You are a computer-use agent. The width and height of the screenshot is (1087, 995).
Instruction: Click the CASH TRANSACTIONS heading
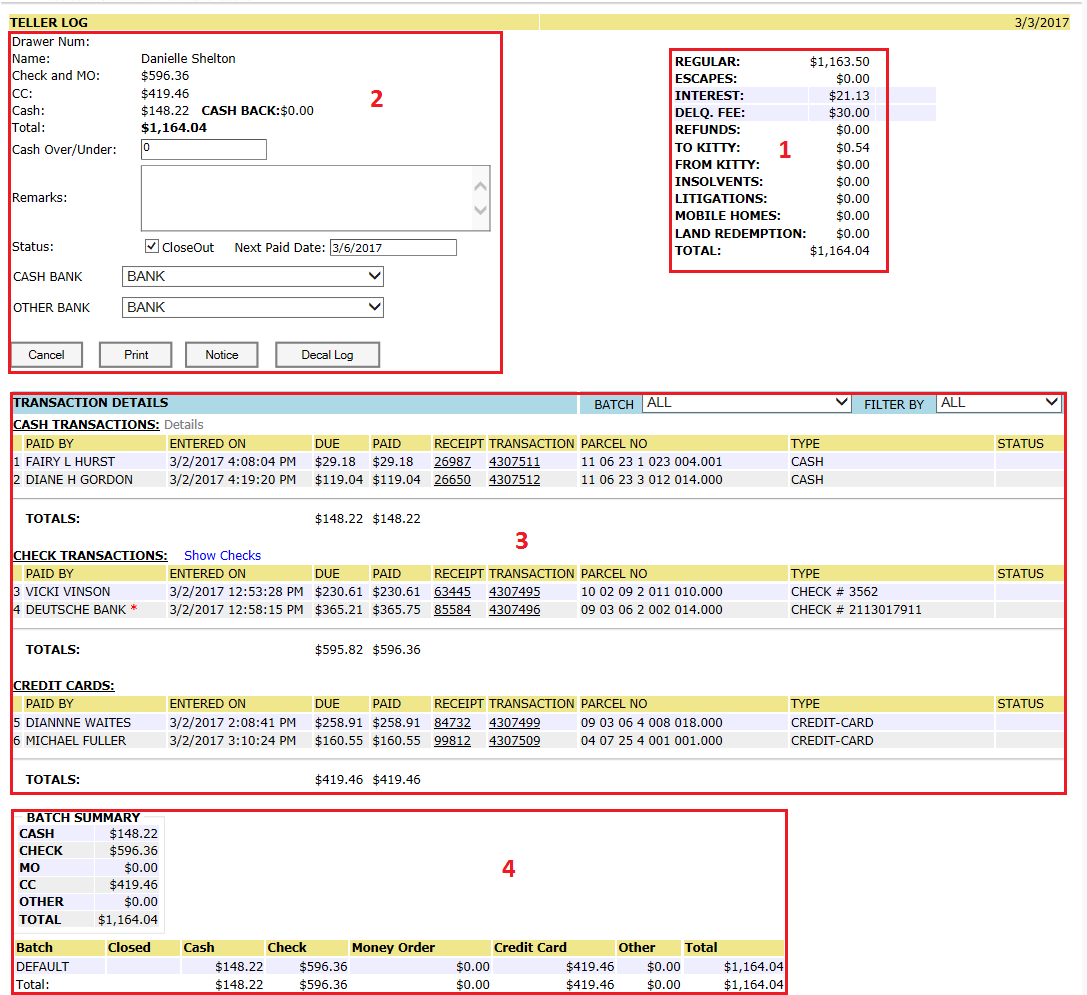point(86,424)
